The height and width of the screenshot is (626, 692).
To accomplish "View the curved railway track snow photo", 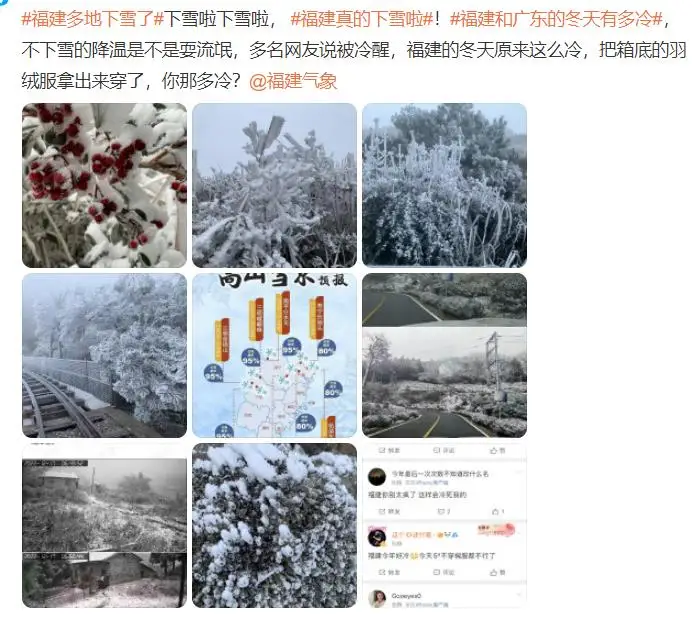I will click(105, 355).
